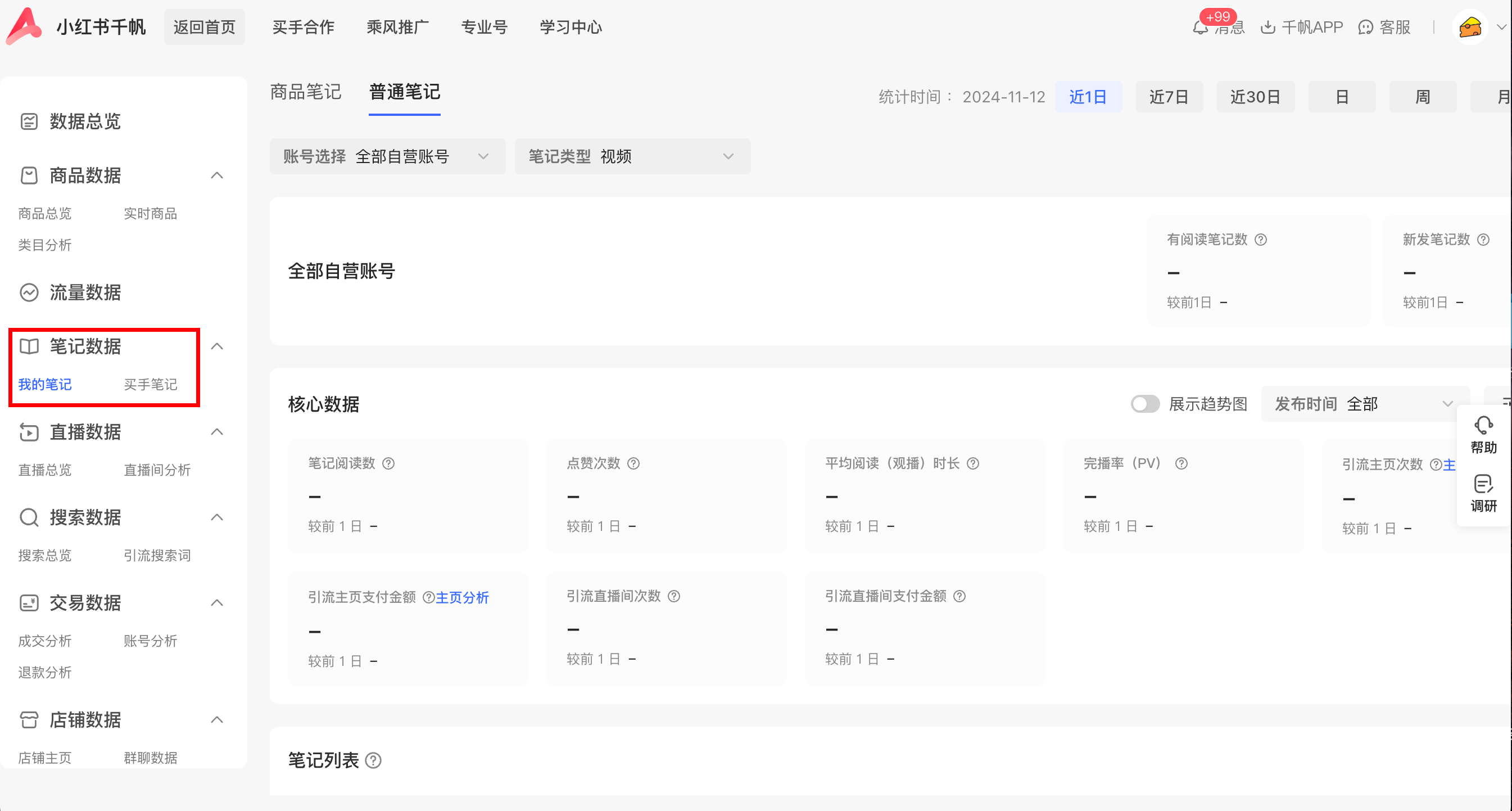This screenshot has height=811, width=1512.
Task: Switch to the 商品笔记 tab
Action: click(x=306, y=92)
